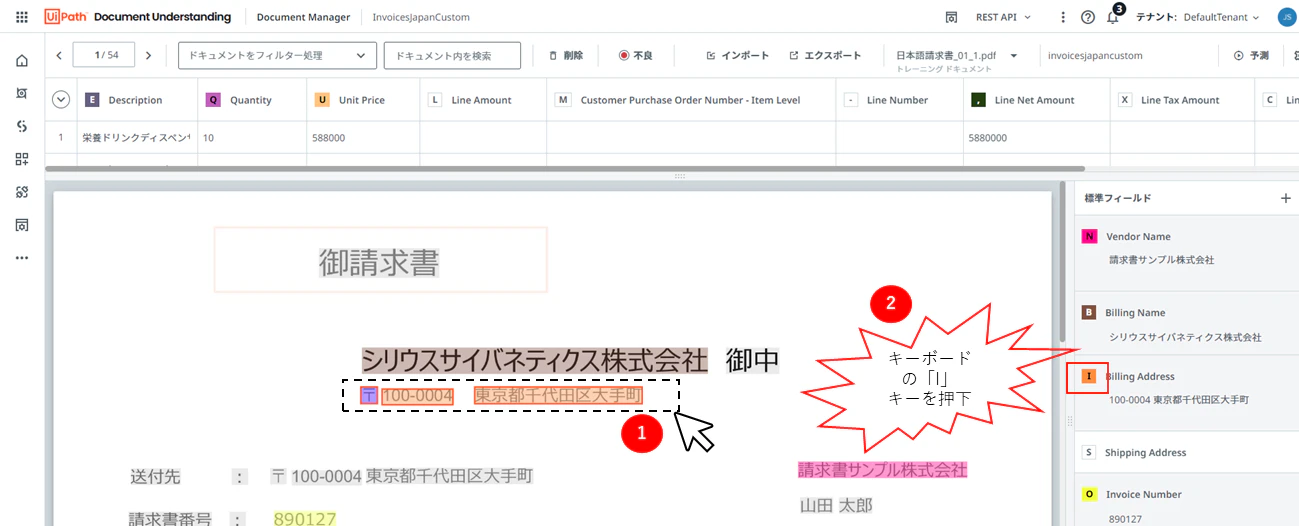
Task: Open the ドキュメントをフィルター処理 dropdown
Action: tap(277, 56)
